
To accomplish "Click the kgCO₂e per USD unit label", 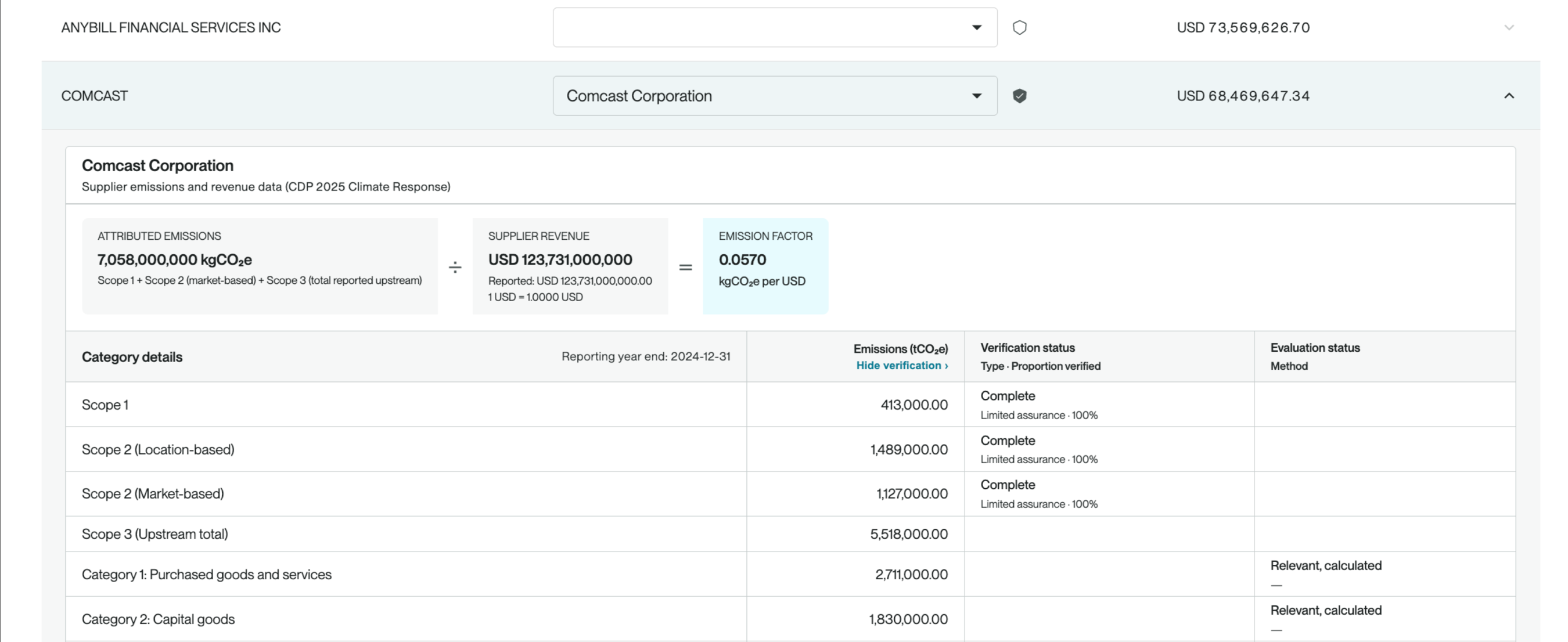I will [762, 281].
